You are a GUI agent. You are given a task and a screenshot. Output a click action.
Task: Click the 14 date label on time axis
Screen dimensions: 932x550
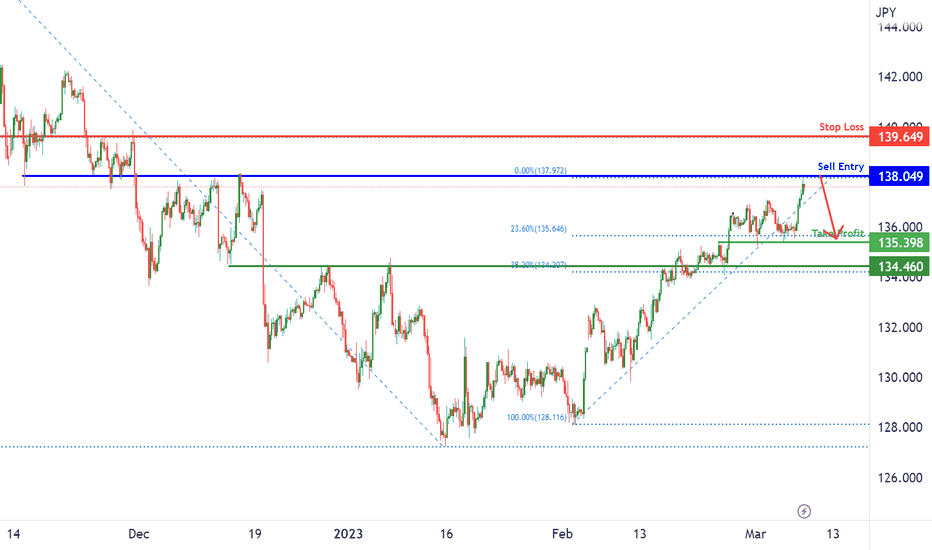click(14, 534)
